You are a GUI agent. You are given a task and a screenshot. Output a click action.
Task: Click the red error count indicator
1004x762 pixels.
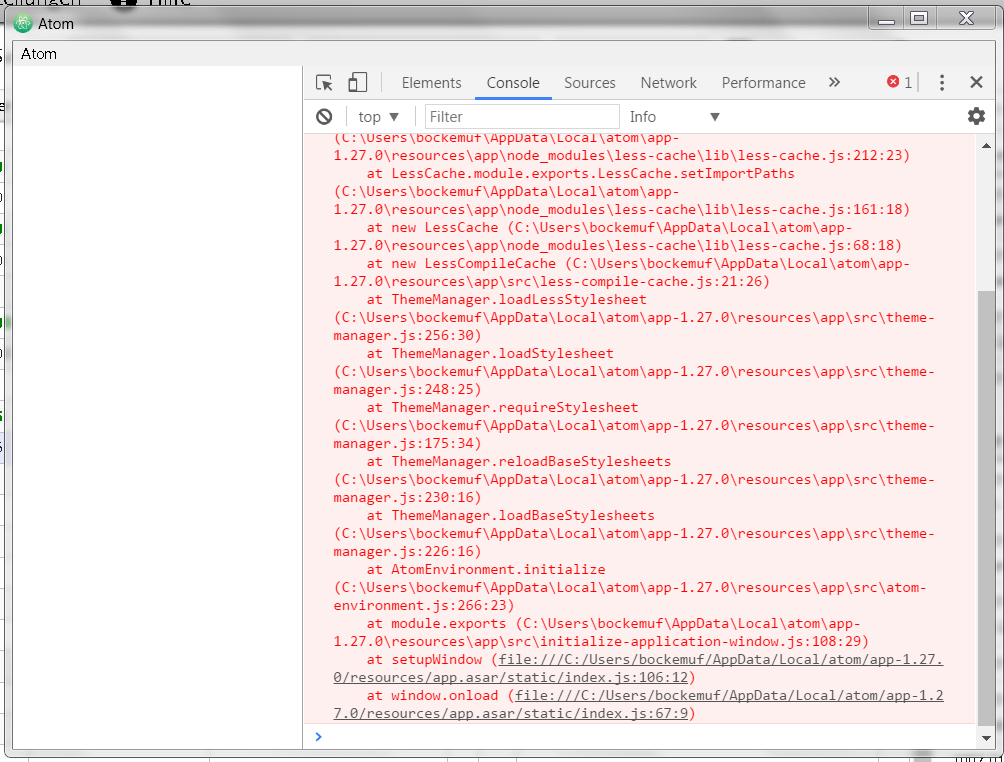(899, 82)
